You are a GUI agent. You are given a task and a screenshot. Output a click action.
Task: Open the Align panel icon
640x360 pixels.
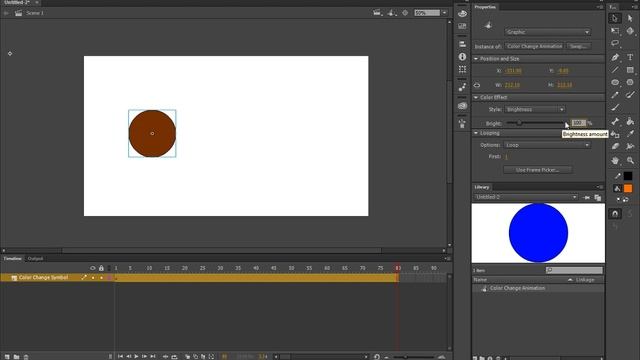pyautogui.click(x=462, y=44)
